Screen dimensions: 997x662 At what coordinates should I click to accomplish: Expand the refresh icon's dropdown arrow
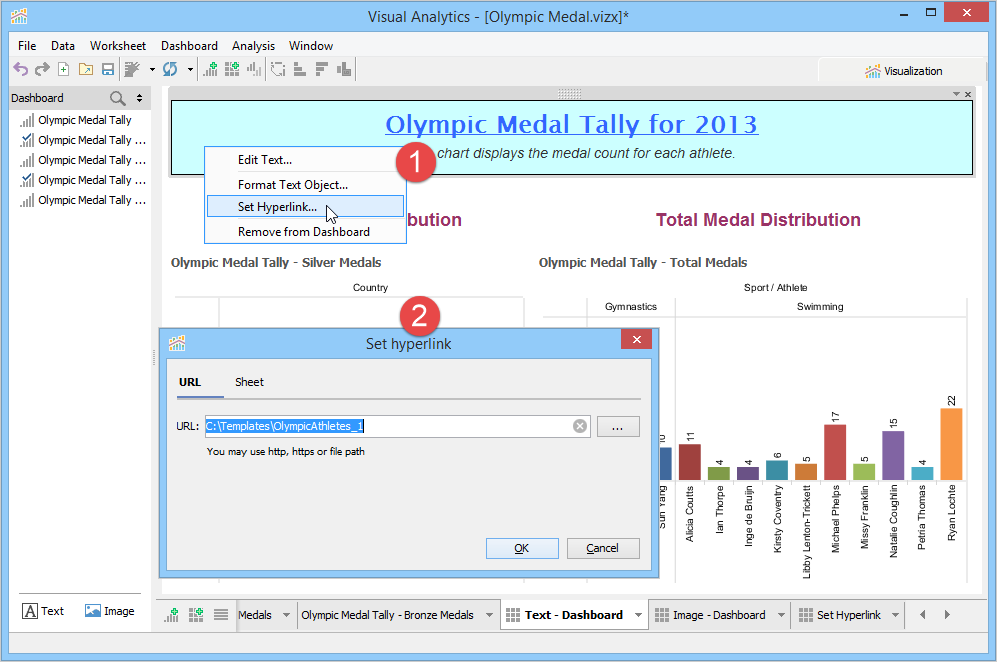[190, 69]
